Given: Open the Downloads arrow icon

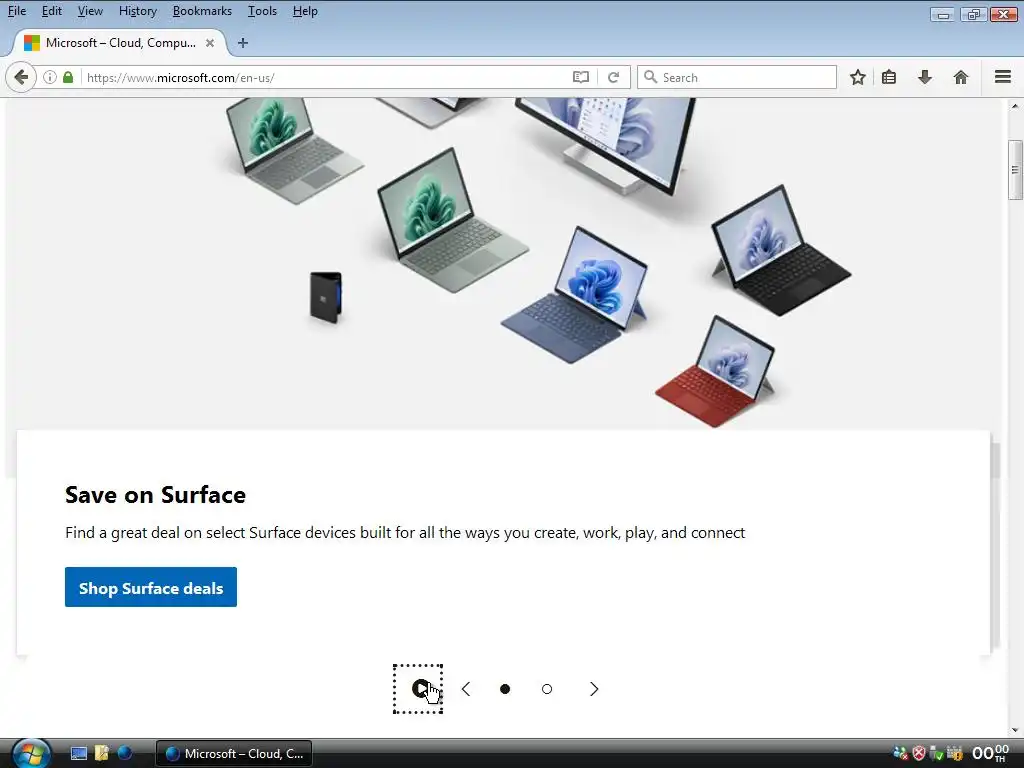Looking at the screenshot, I should [x=925, y=77].
